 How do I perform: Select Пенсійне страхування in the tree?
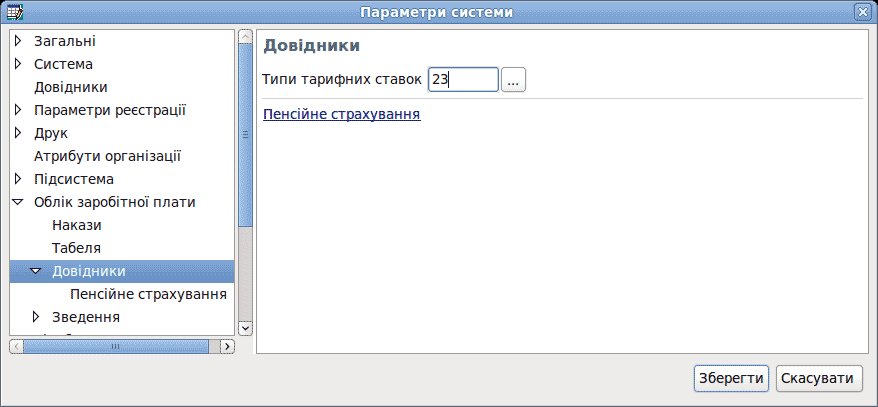pos(148,294)
